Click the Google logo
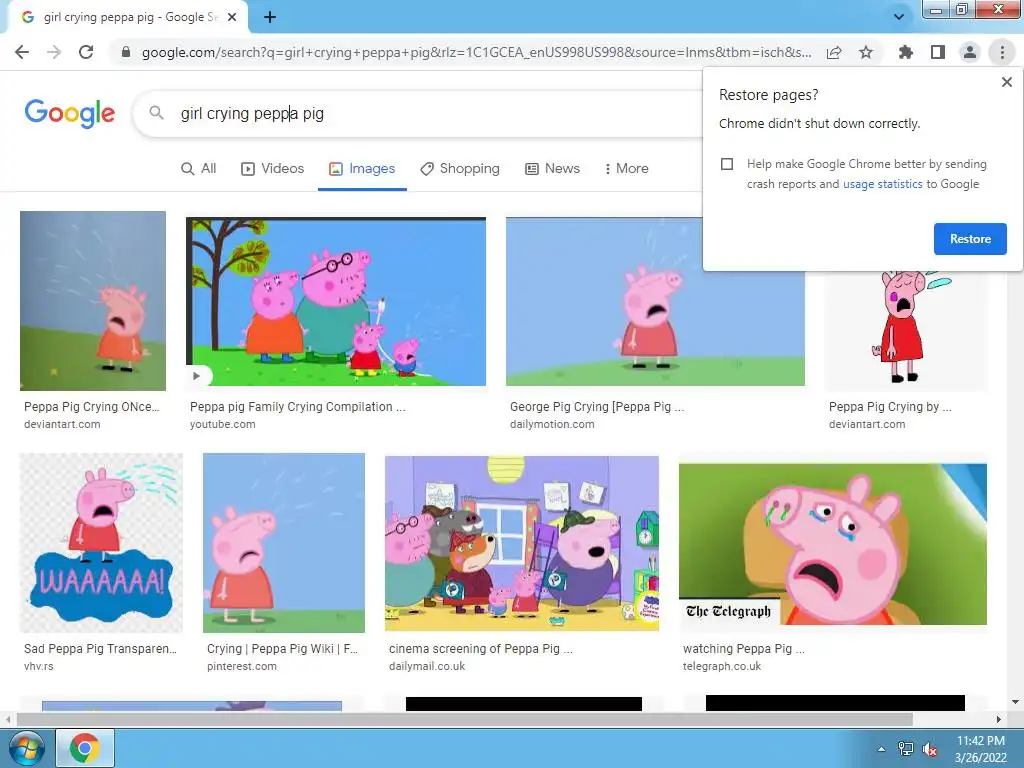1024x768 pixels. coord(70,114)
